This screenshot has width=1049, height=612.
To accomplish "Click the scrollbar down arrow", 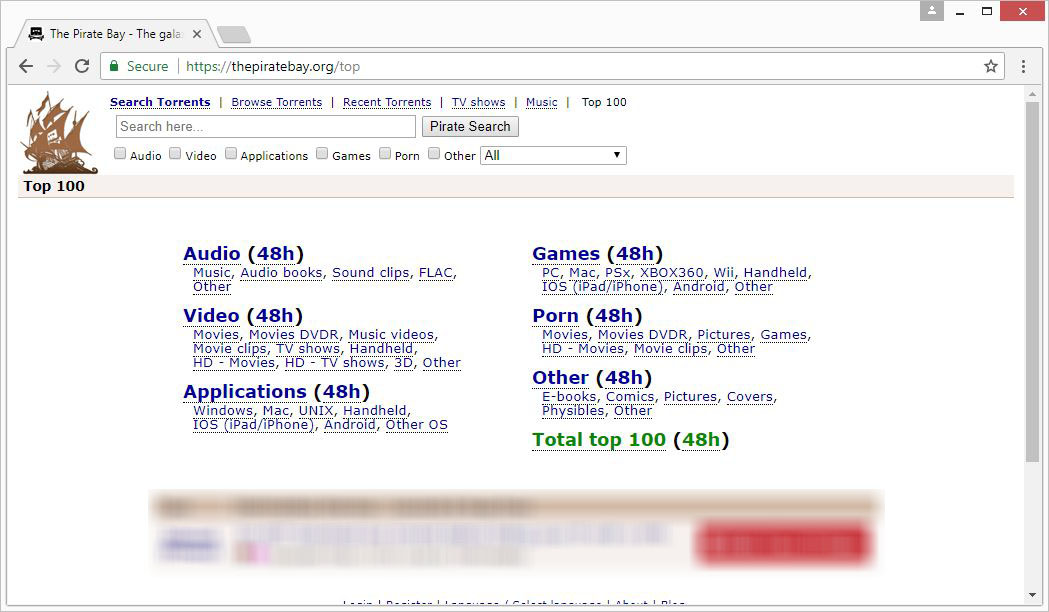I will [x=1032, y=595].
